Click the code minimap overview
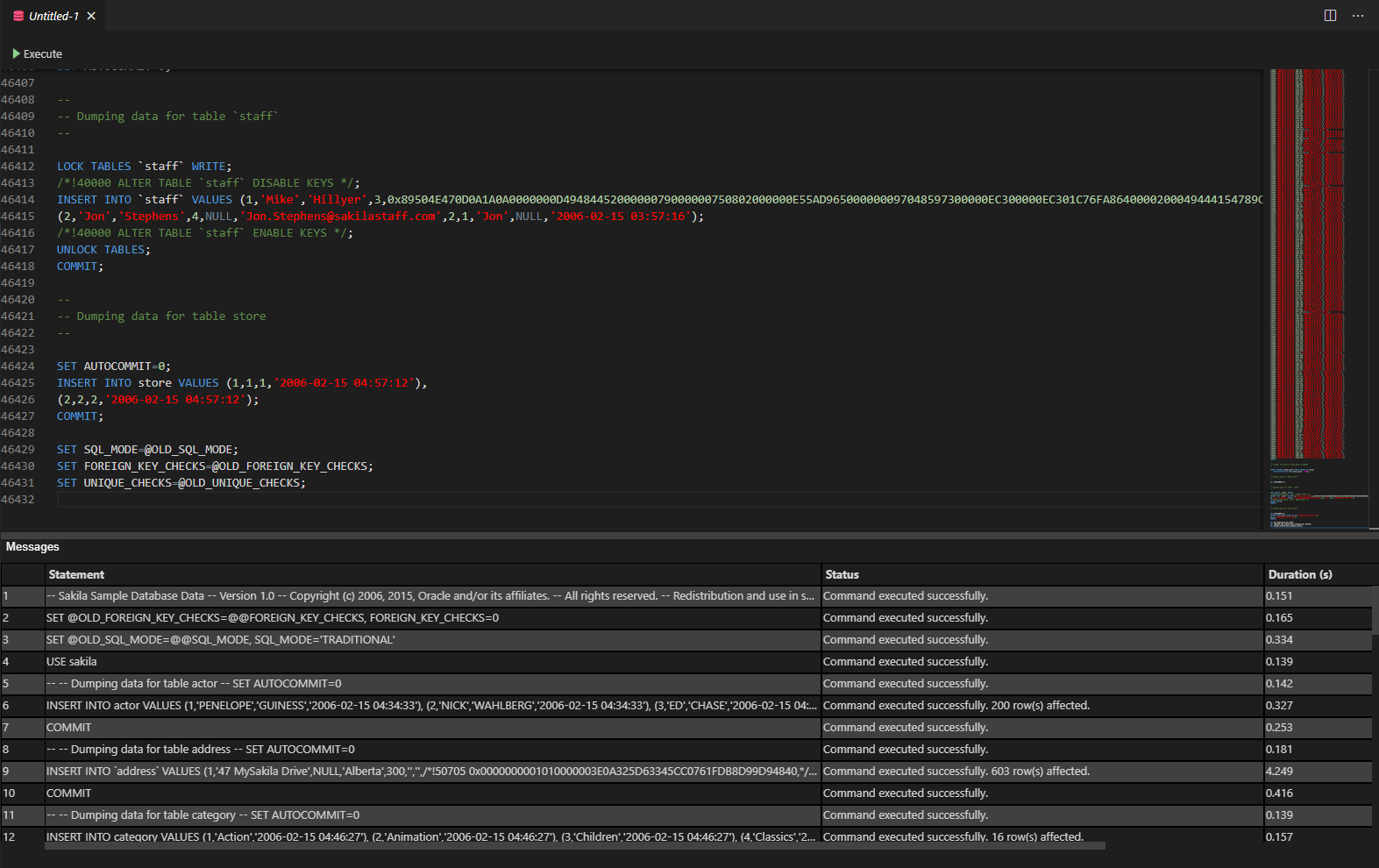The image size is (1379, 868). 1307,263
